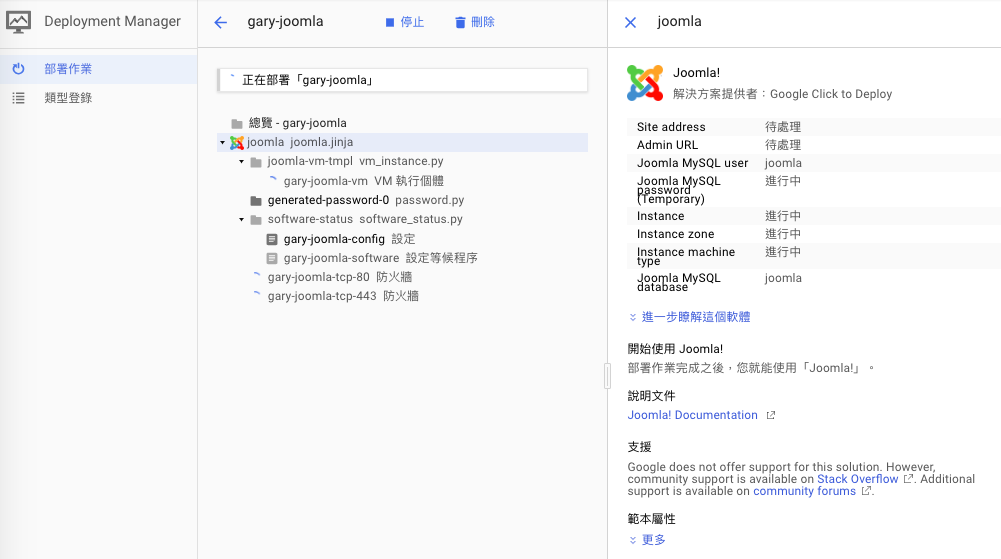Click the Deployment Manager logo icon
Screen dimensions: 1001x559
19,22
